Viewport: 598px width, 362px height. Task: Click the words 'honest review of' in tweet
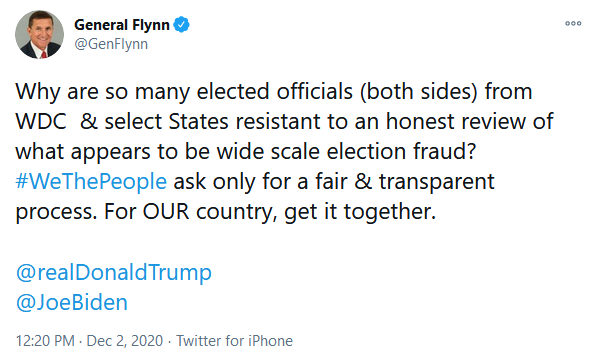pos(469,122)
